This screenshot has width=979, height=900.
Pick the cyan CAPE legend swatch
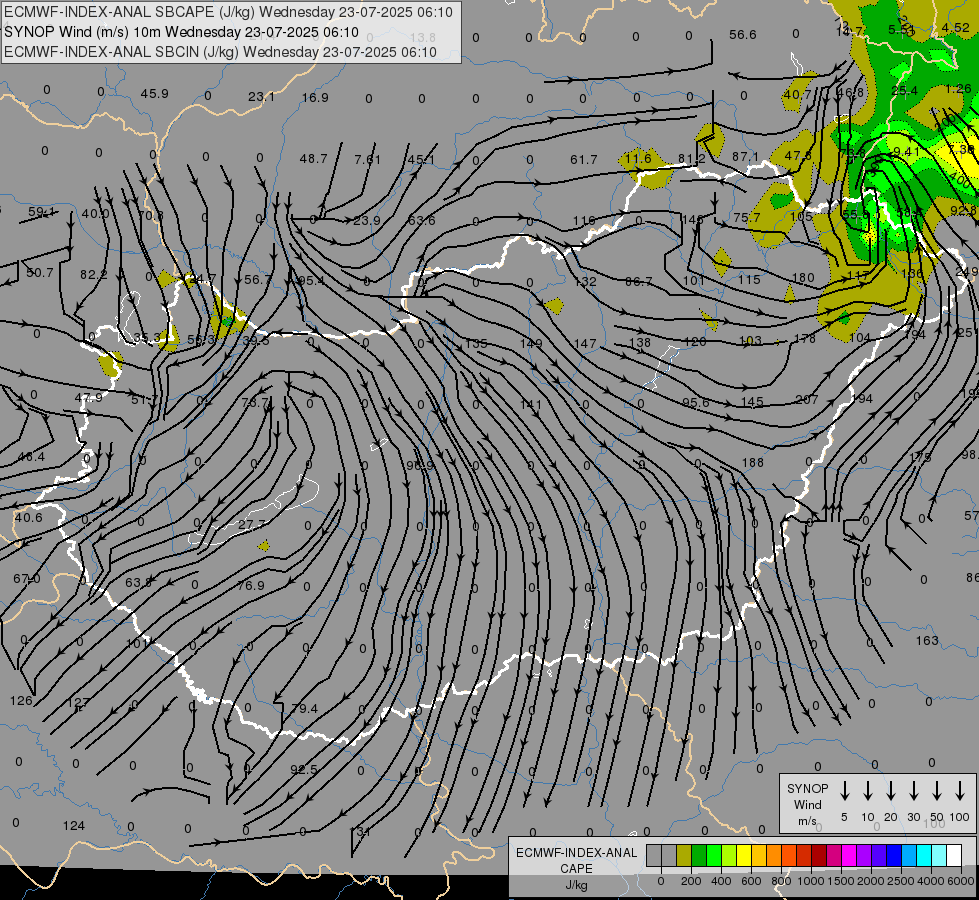click(924, 855)
